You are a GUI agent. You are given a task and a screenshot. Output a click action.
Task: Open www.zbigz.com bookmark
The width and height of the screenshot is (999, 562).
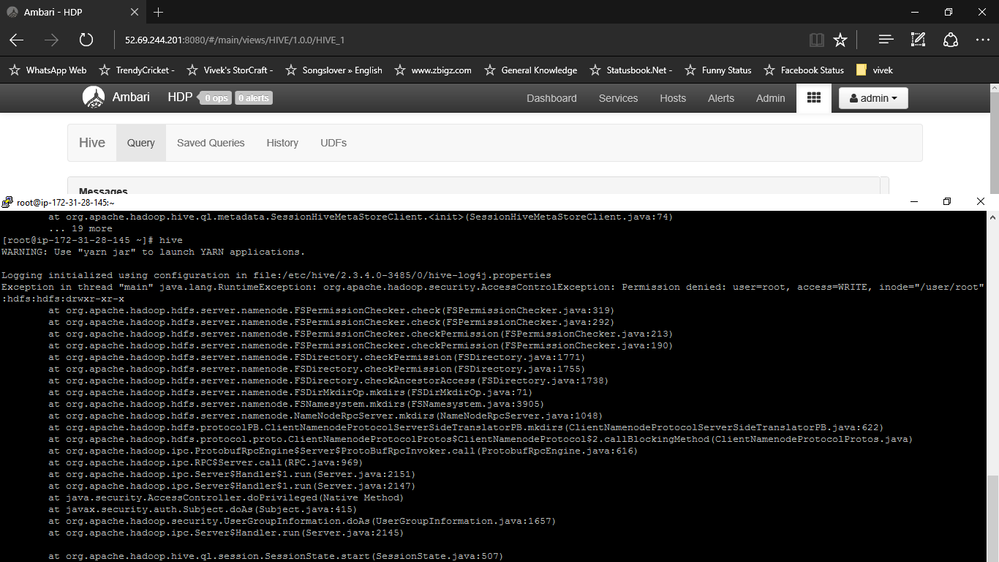coord(433,70)
